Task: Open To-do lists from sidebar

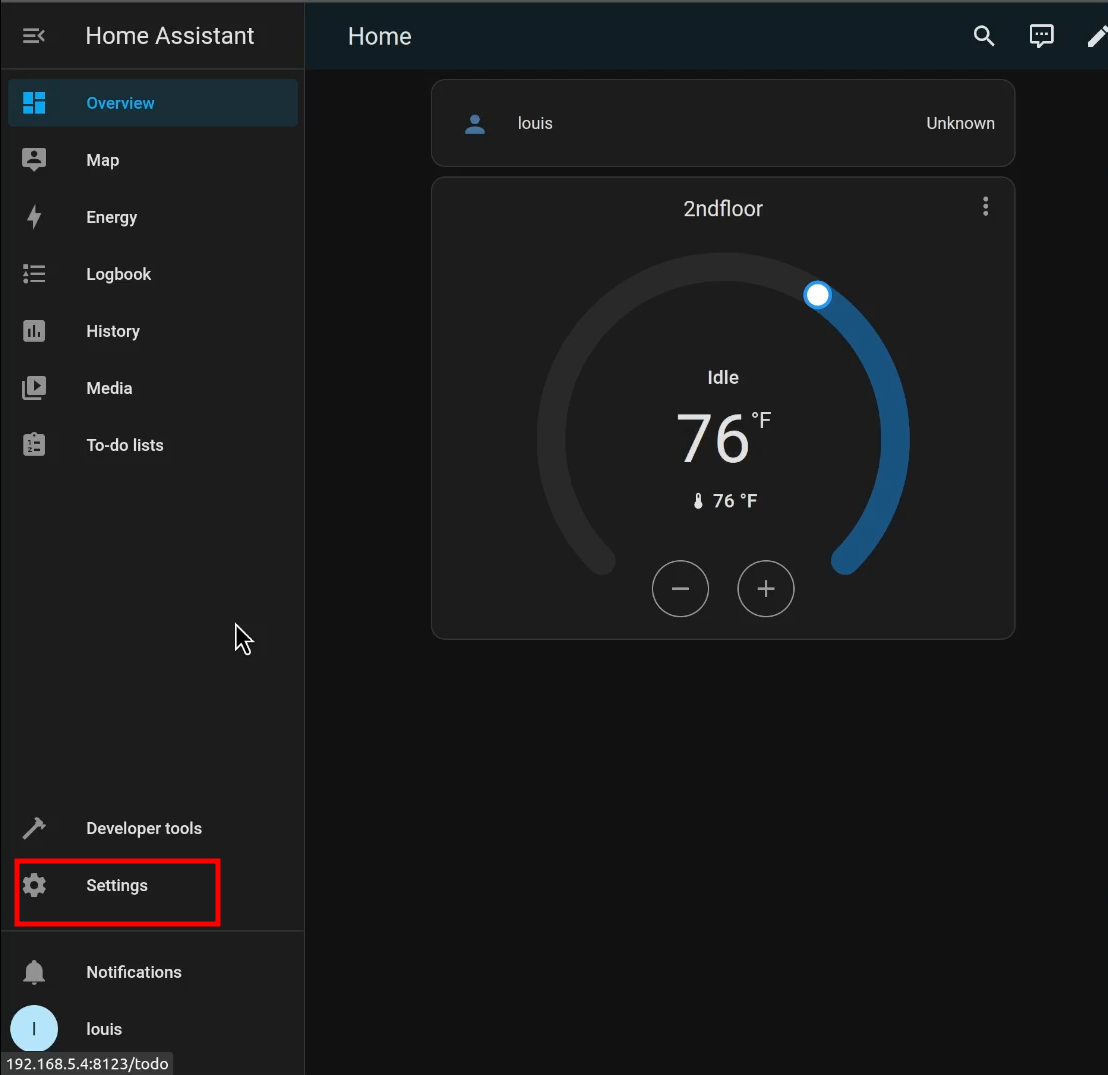Action: click(153, 445)
